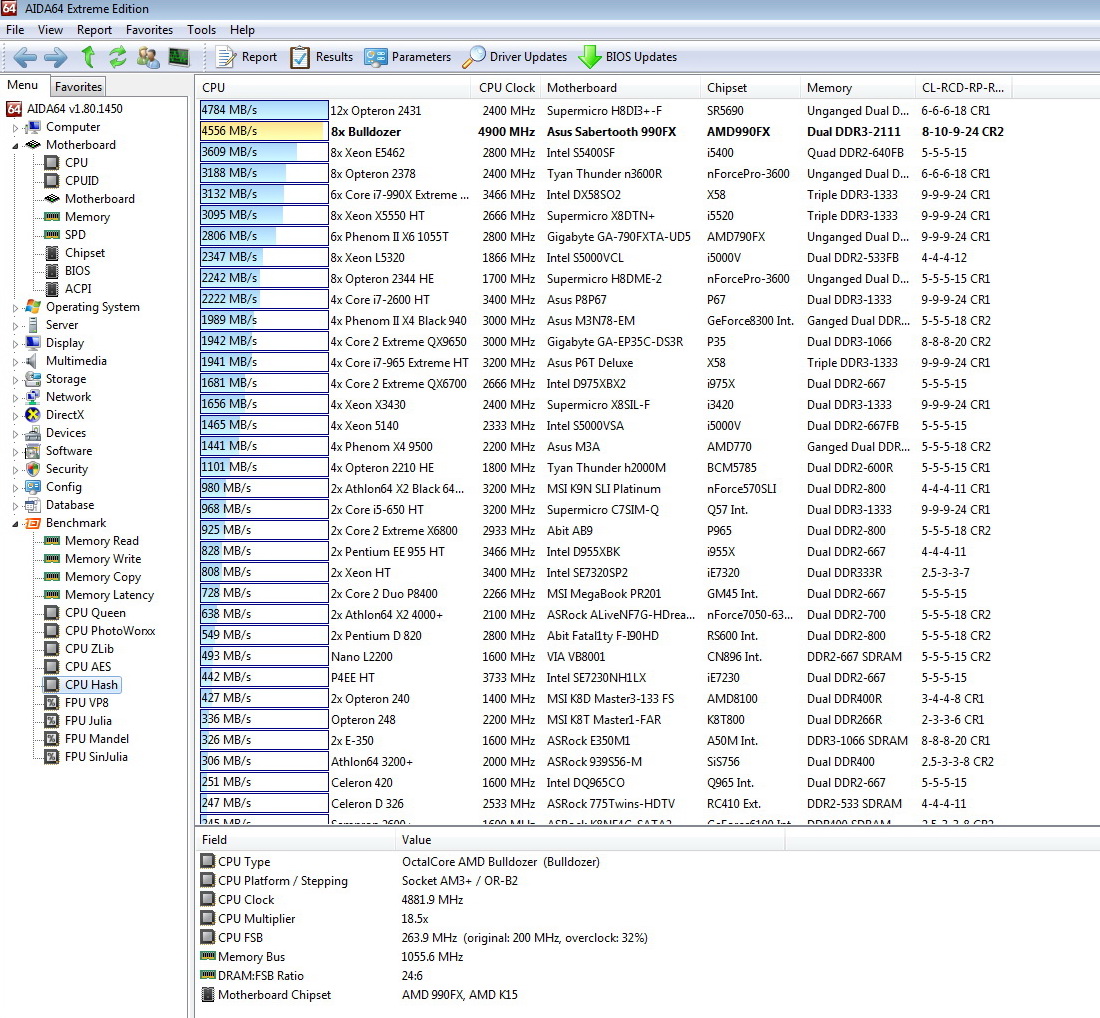Click the CL-RCD-RP-R... column header

[964, 88]
